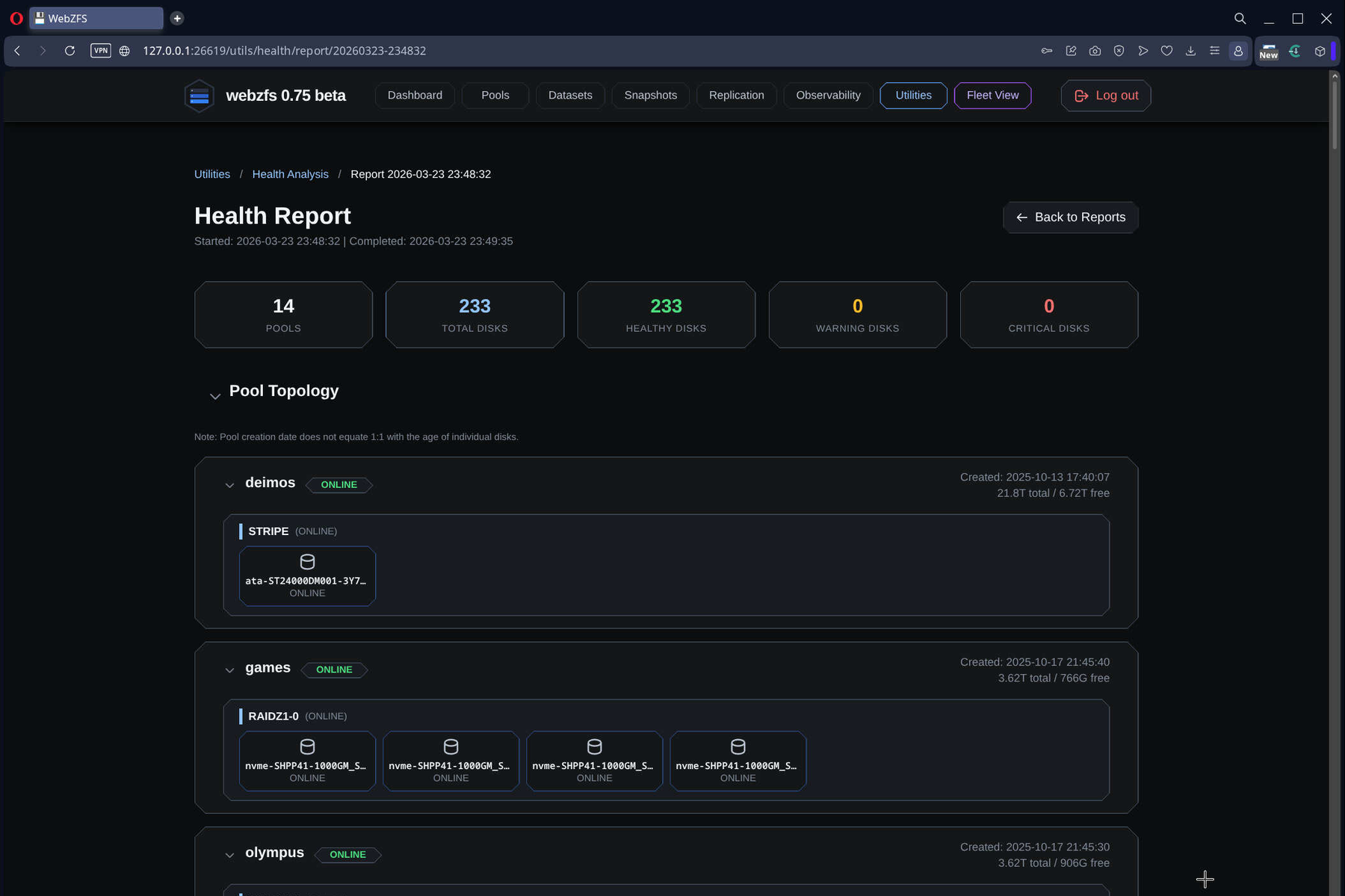The image size is (1345, 896).
Task: Click the 233 Total Disks card
Action: pos(474,315)
